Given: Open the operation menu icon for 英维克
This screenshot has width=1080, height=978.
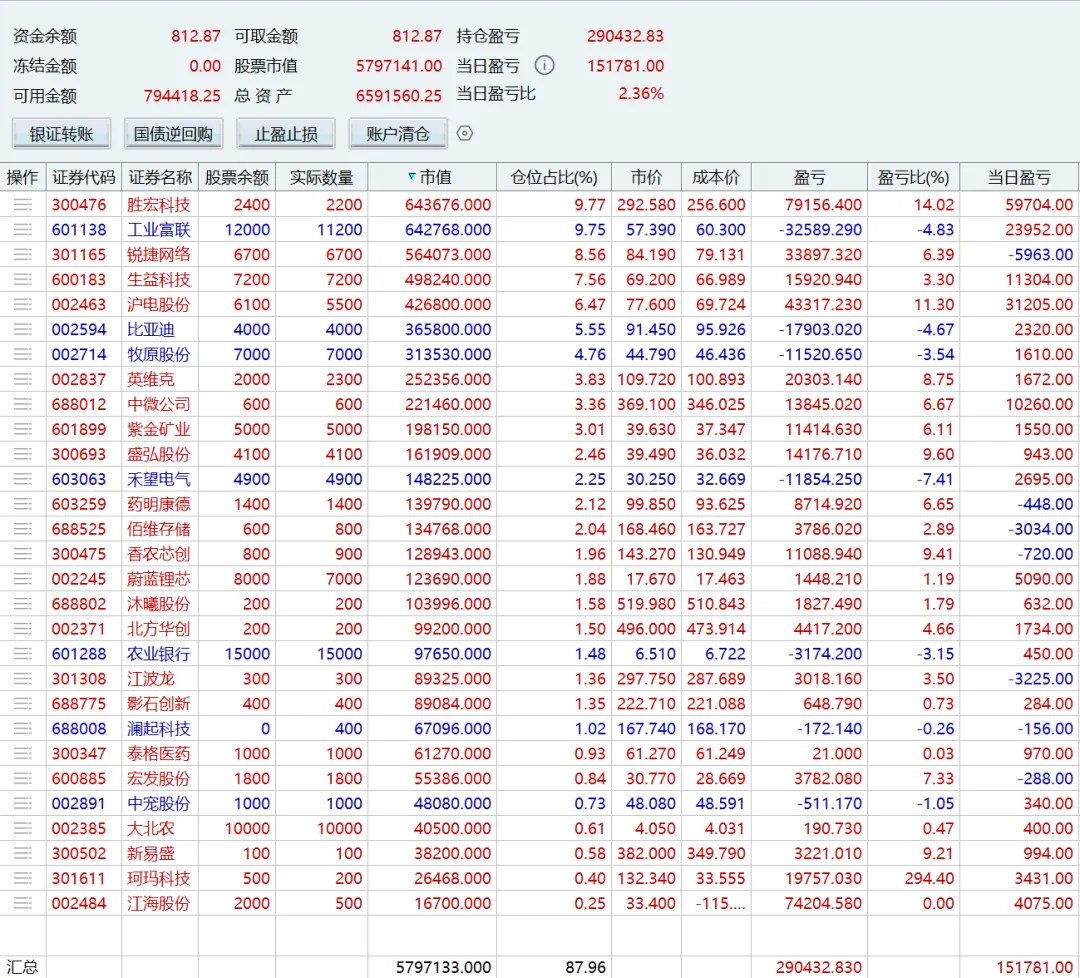Looking at the screenshot, I should point(23,379).
